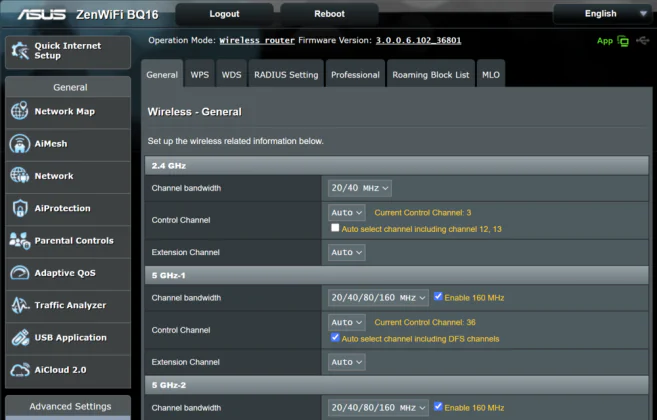Screen dimensions: 657x420
Task: Click the Parental Controls people icon
Action: coord(20,241)
